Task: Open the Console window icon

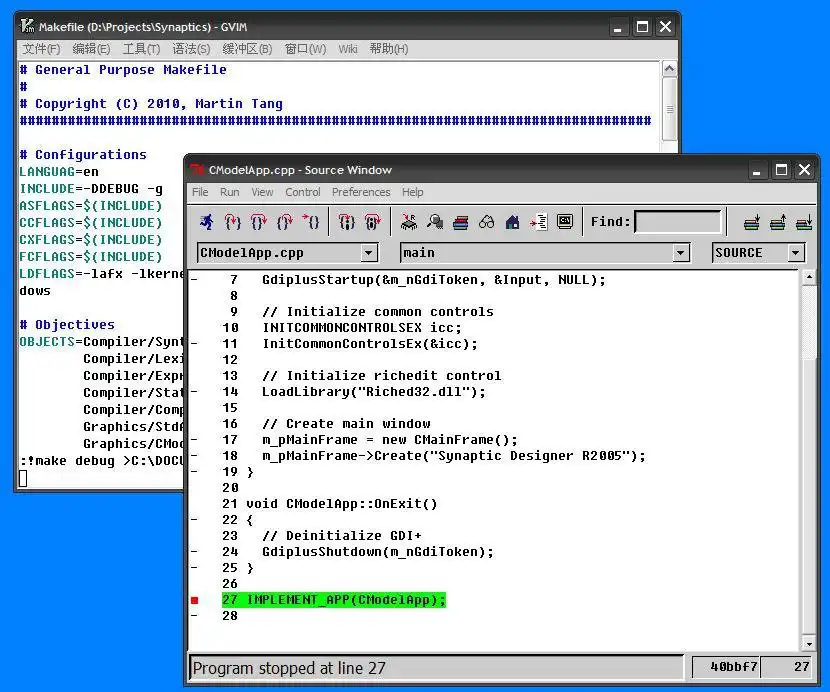Action: tap(565, 221)
